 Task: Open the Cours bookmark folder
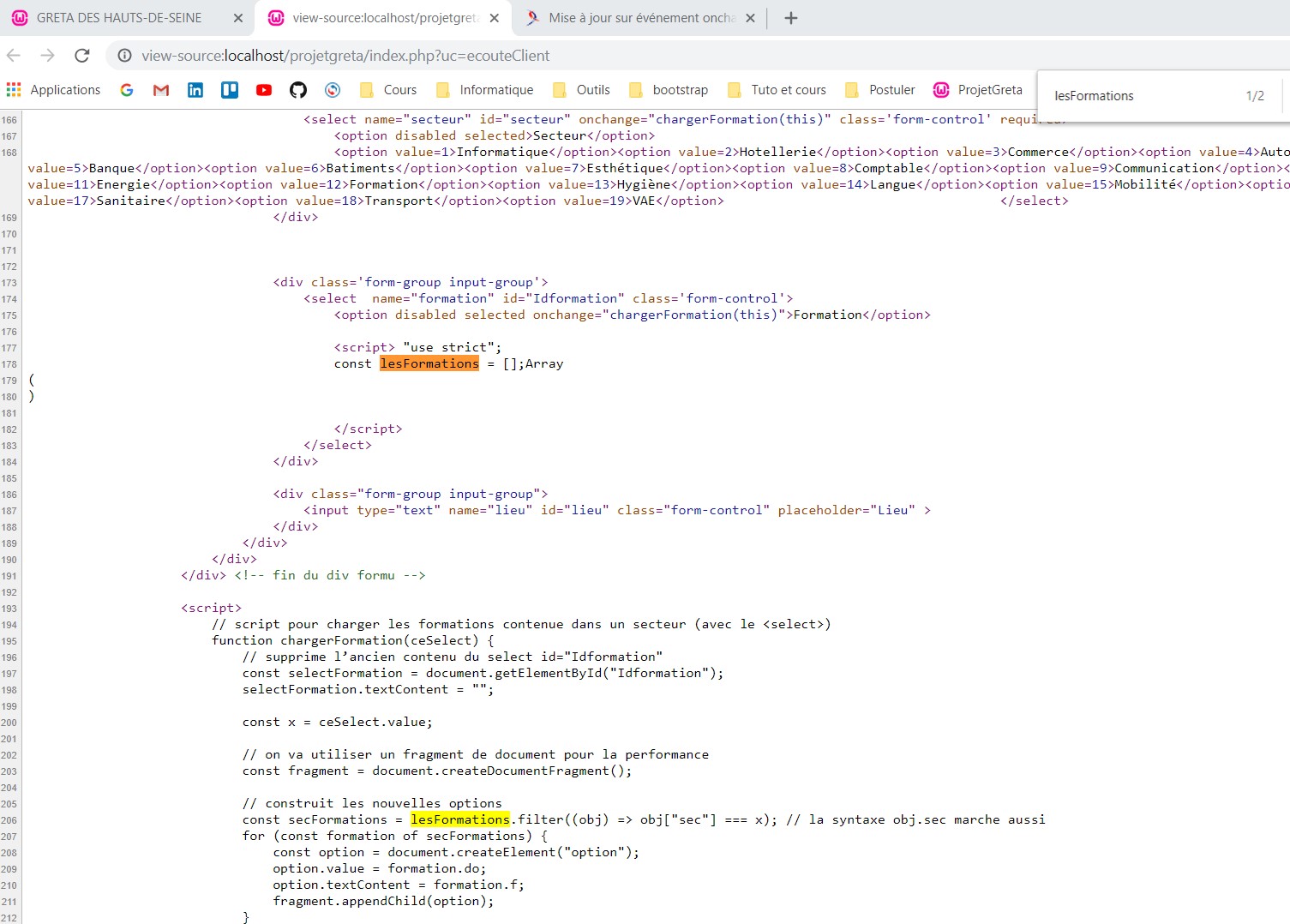(388, 90)
